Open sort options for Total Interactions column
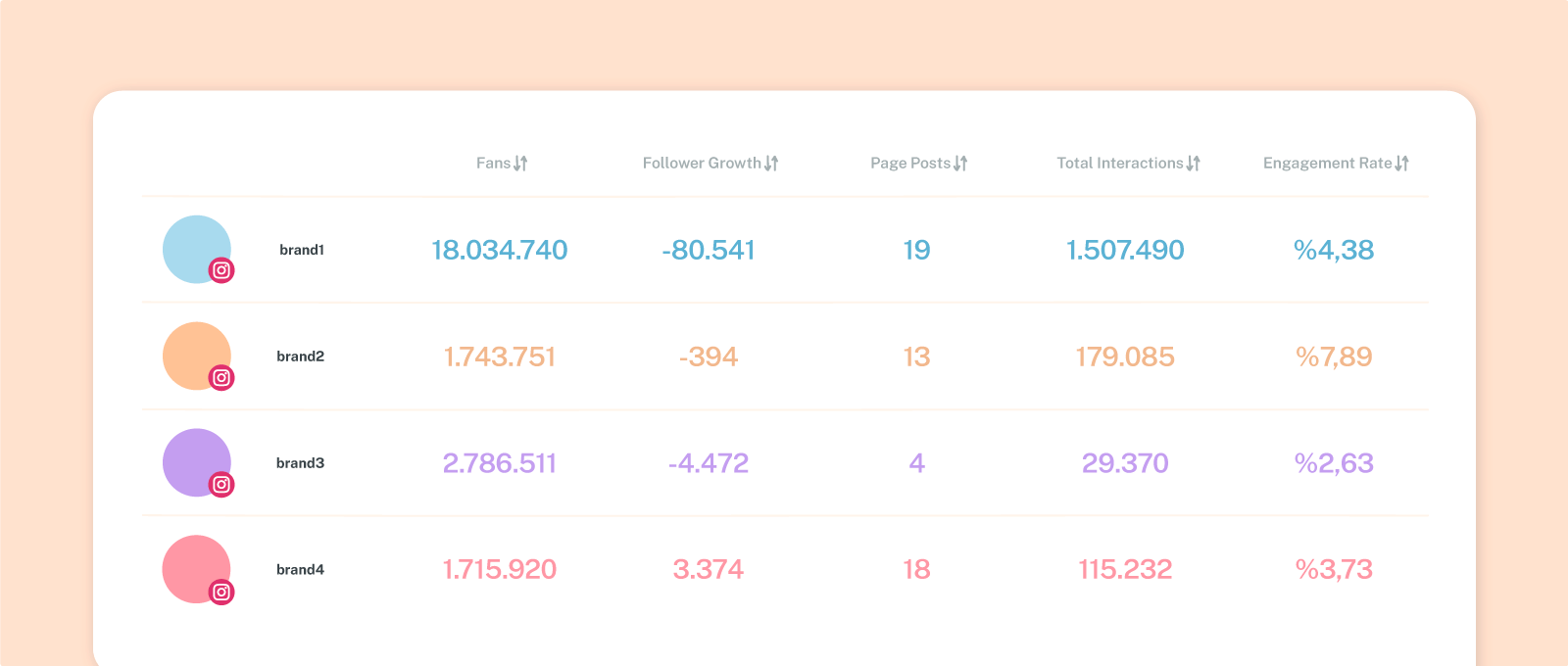This screenshot has height=666, width=1568. click(1194, 163)
